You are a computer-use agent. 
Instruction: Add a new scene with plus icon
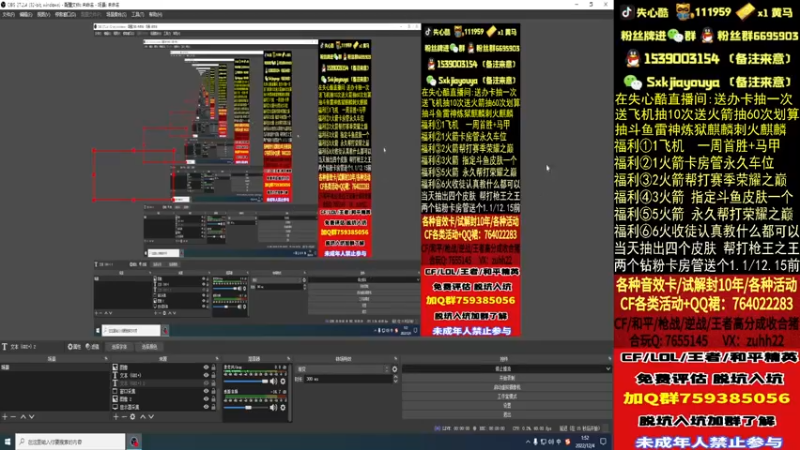coord(5,417)
